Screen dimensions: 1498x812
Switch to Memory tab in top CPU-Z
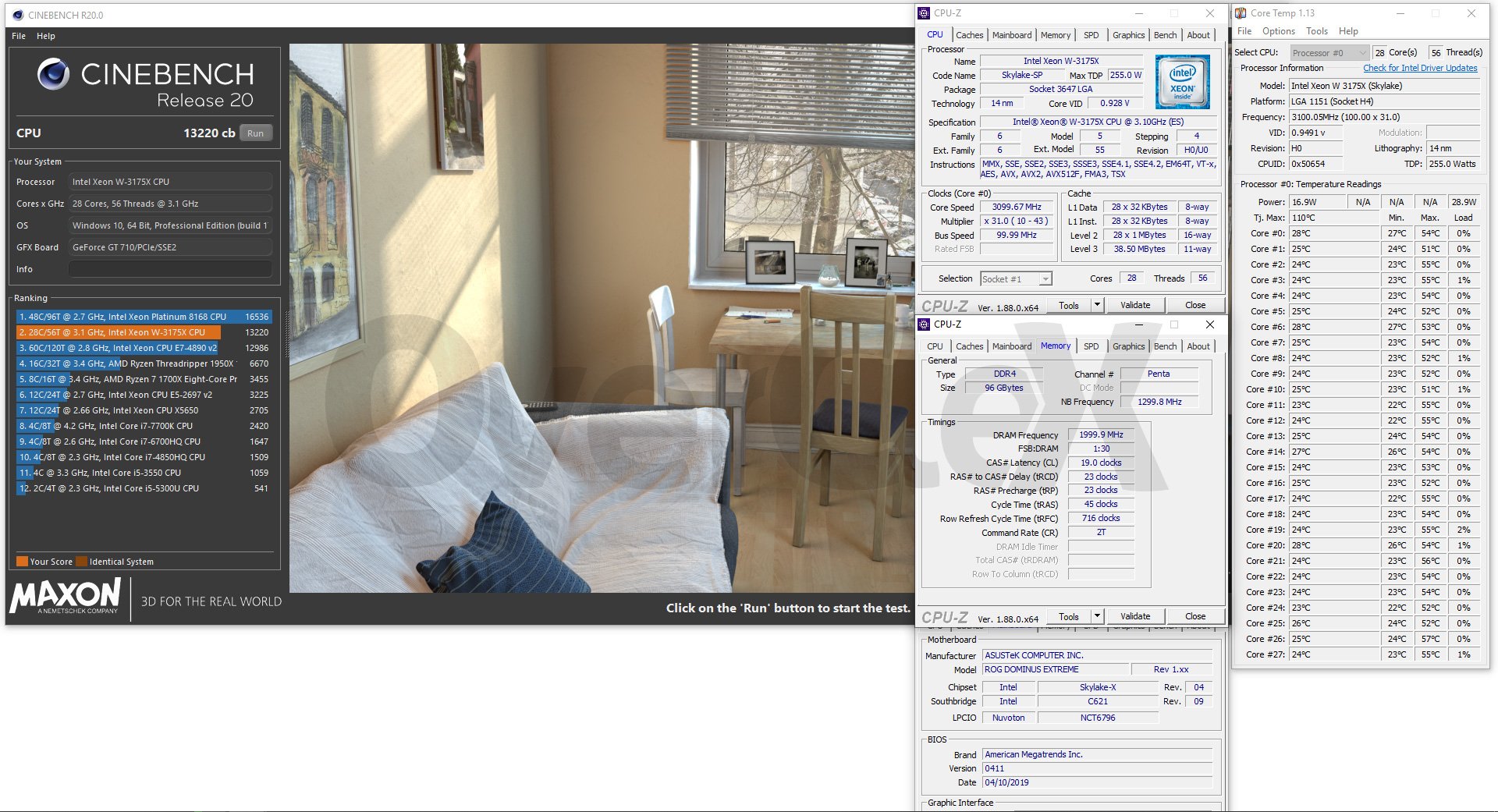1056,35
